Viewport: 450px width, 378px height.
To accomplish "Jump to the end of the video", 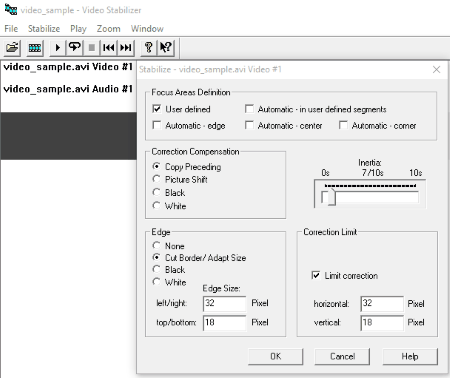I will pyautogui.click(x=126, y=48).
